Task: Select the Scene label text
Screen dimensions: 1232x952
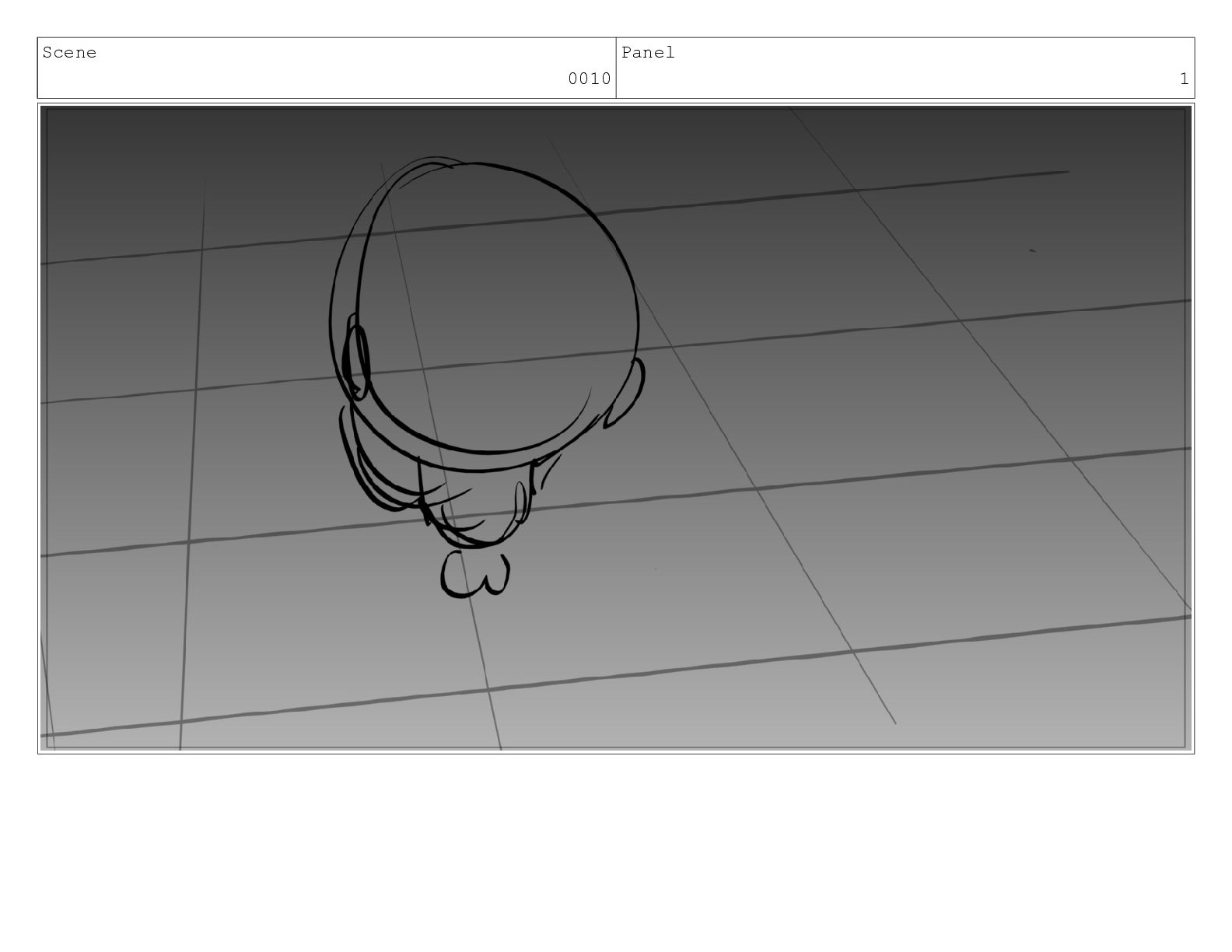Action: 69,53
